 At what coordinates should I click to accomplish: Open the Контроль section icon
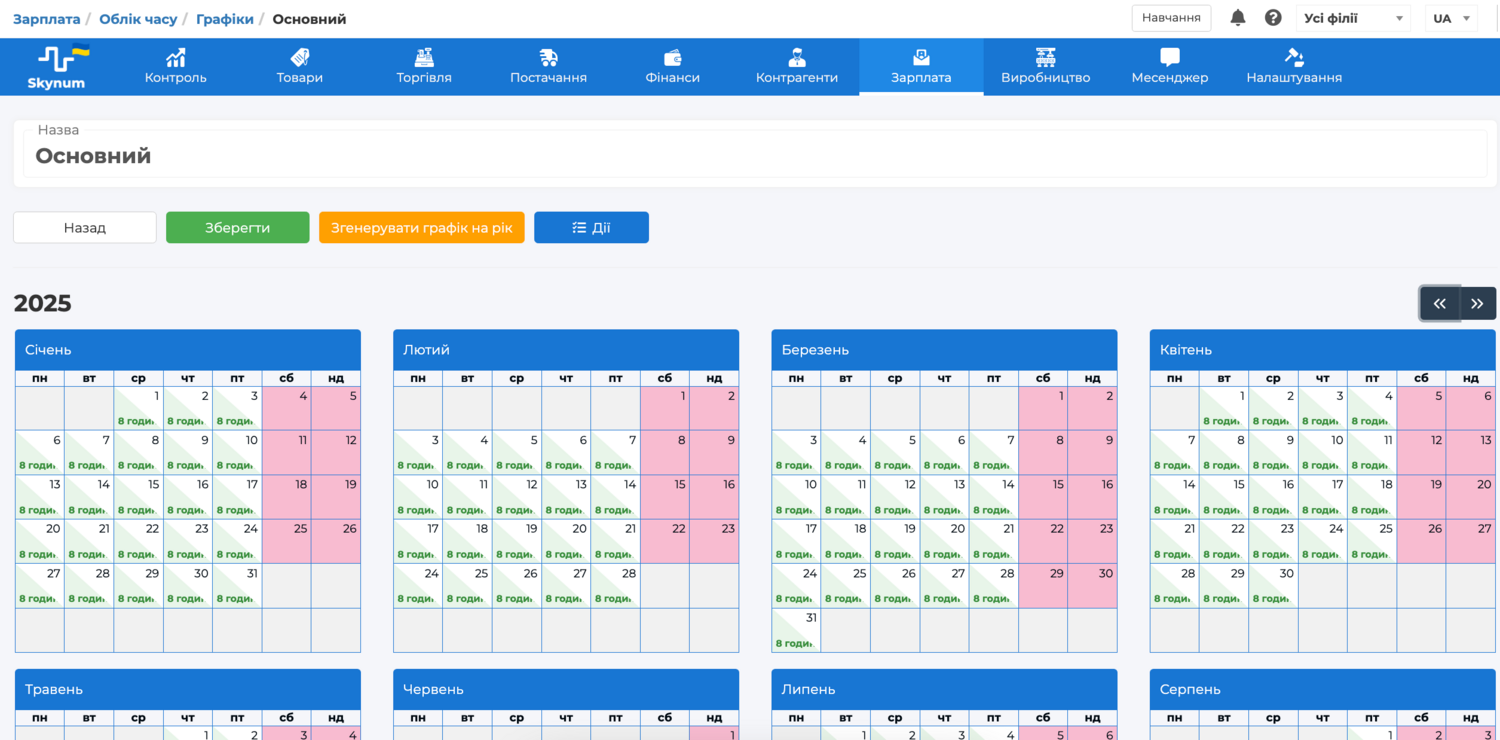pos(176,57)
